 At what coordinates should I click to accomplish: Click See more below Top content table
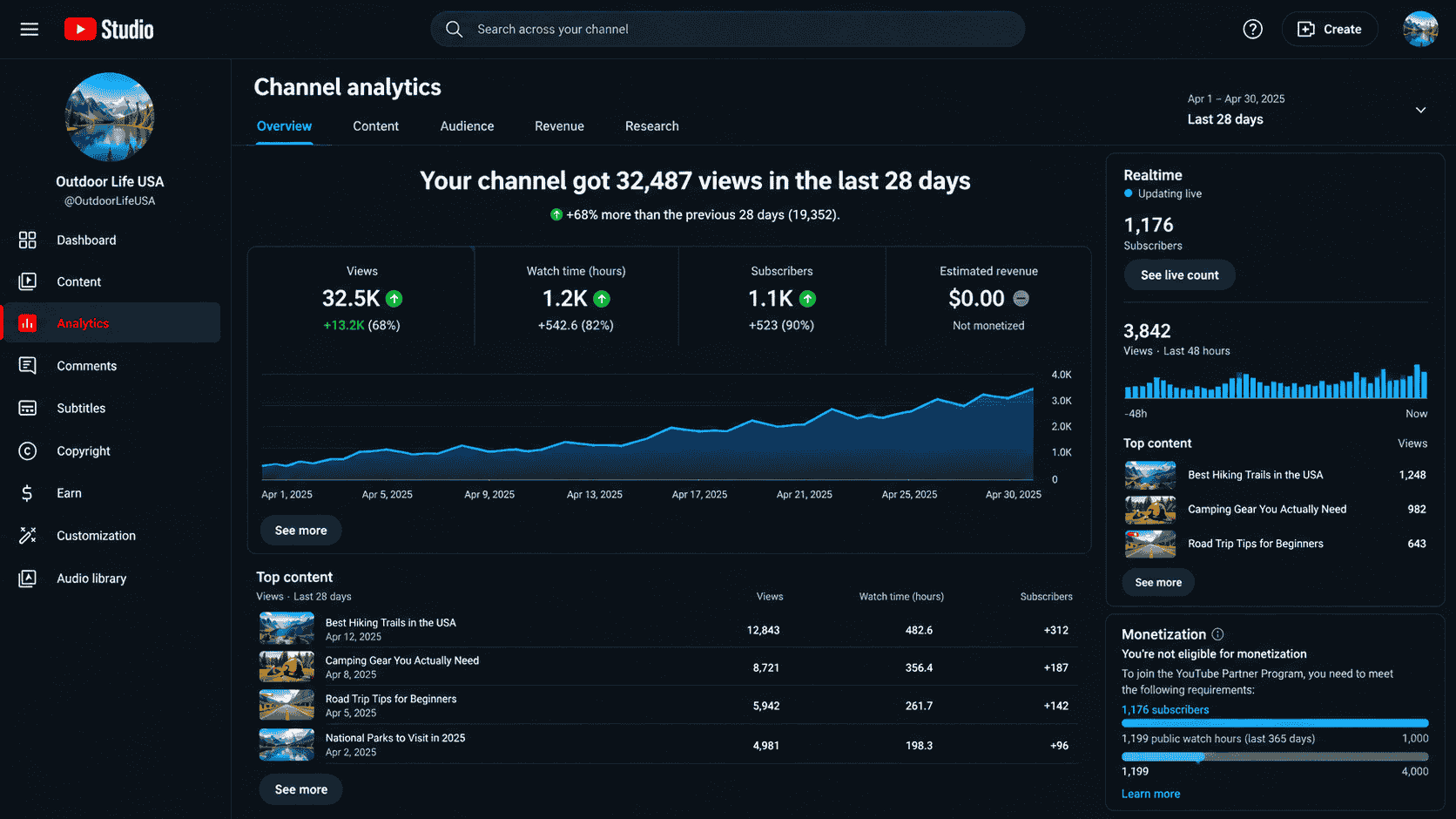300,789
